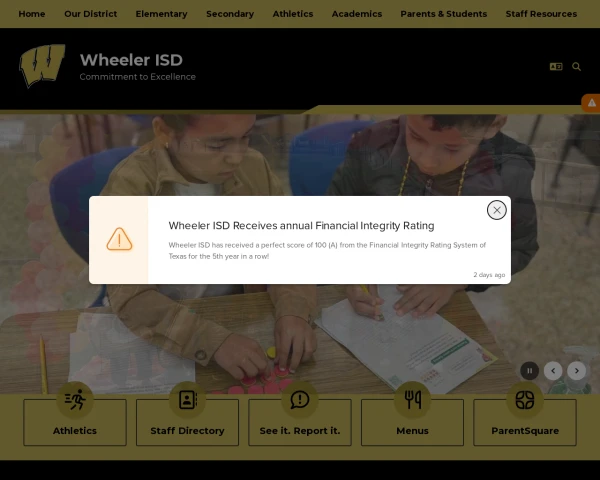Image resolution: width=600 pixels, height=480 pixels.
Task: Click the fork and knife Menus icon
Action: pos(412,400)
